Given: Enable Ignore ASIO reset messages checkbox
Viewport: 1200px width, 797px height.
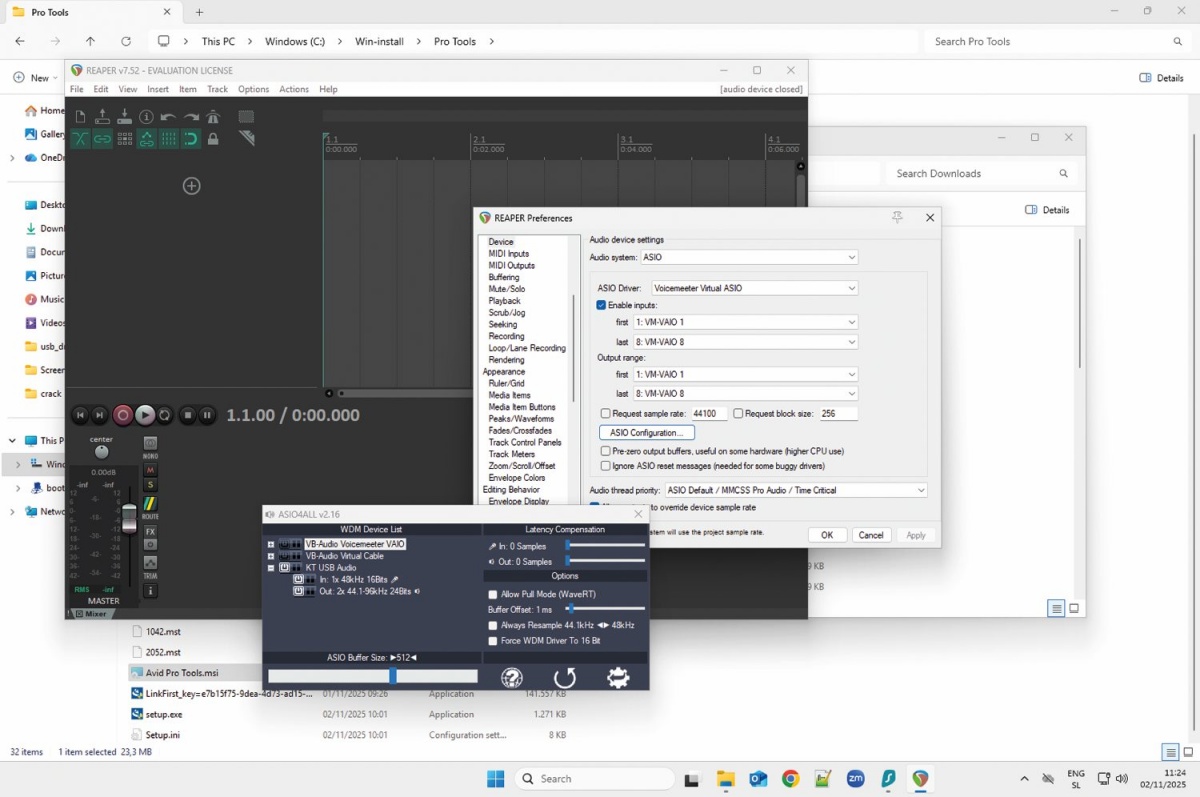Looking at the screenshot, I should pos(605,465).
